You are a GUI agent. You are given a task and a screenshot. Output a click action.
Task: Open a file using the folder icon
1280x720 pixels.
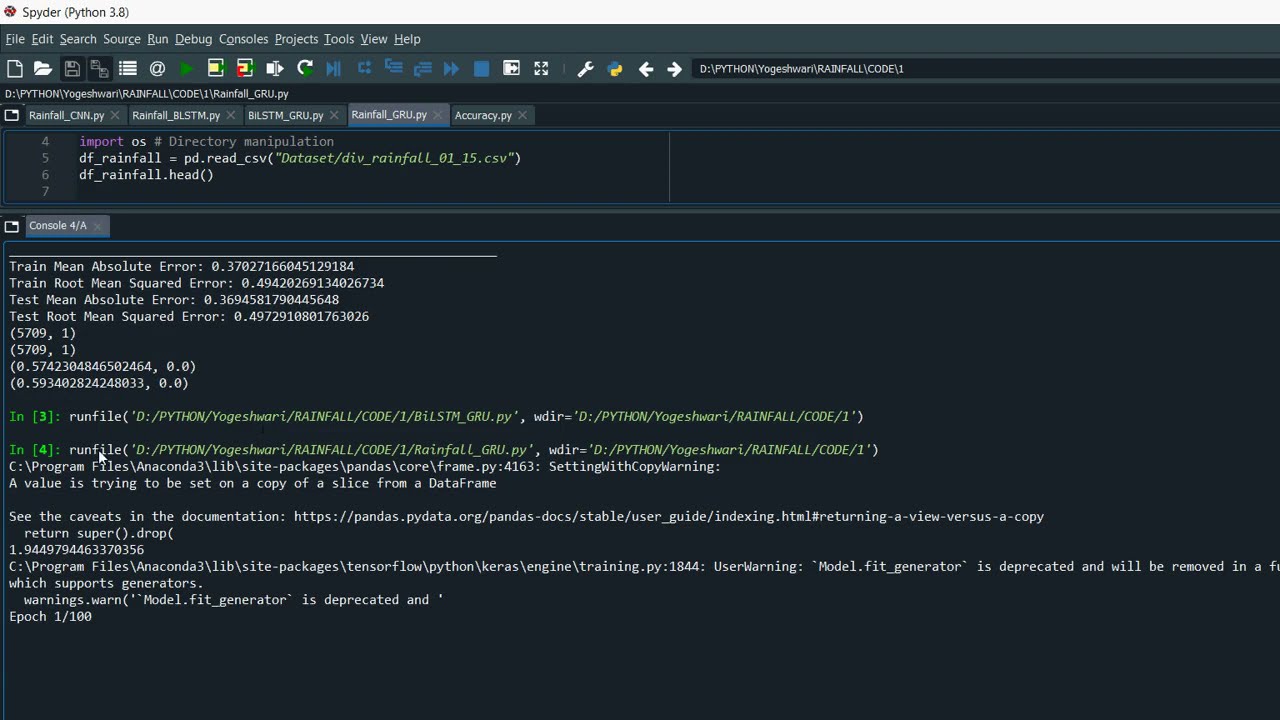[x=43, y=69]
